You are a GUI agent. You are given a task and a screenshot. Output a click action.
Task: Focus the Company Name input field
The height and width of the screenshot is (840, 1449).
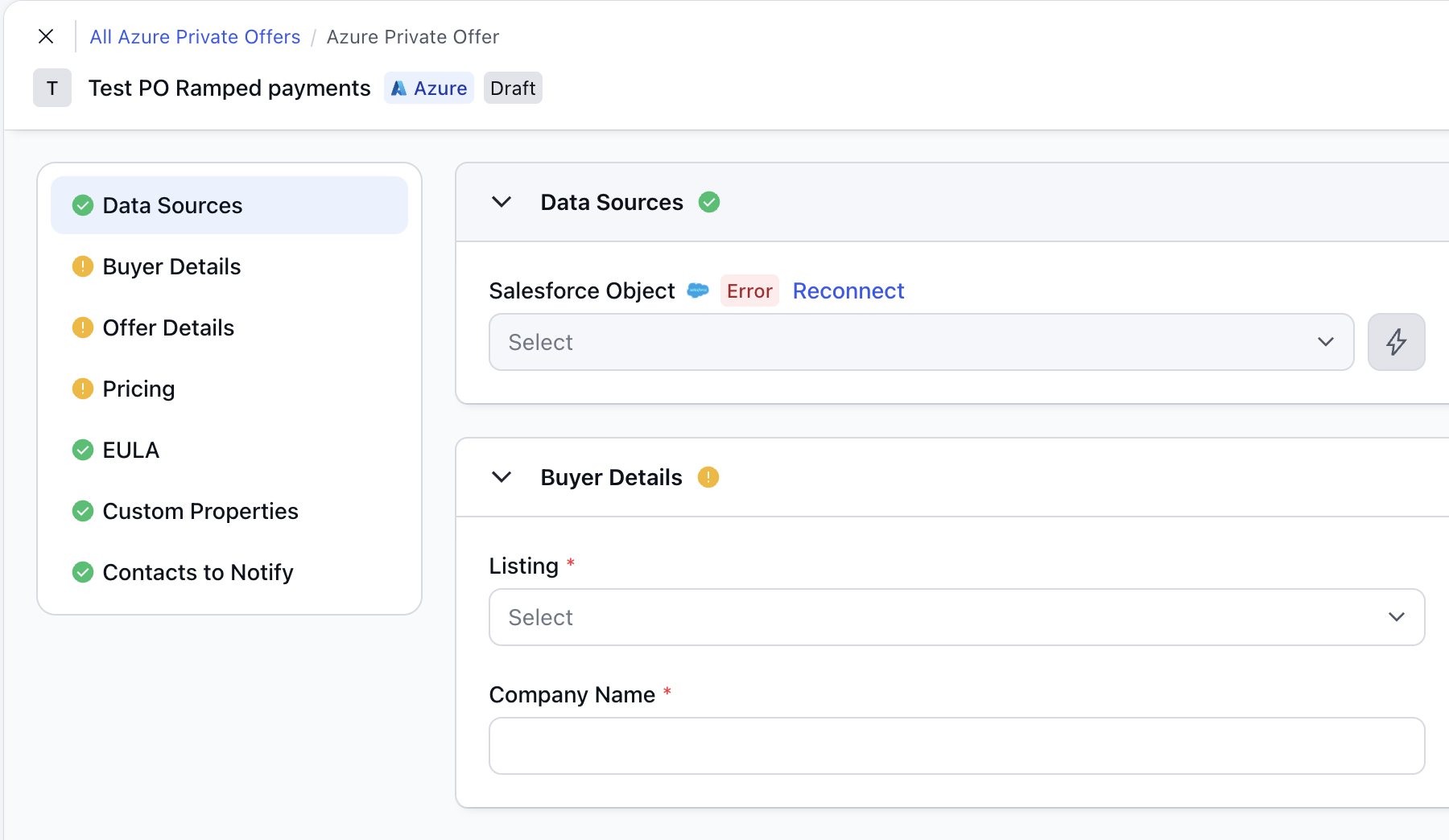[956, 746]
